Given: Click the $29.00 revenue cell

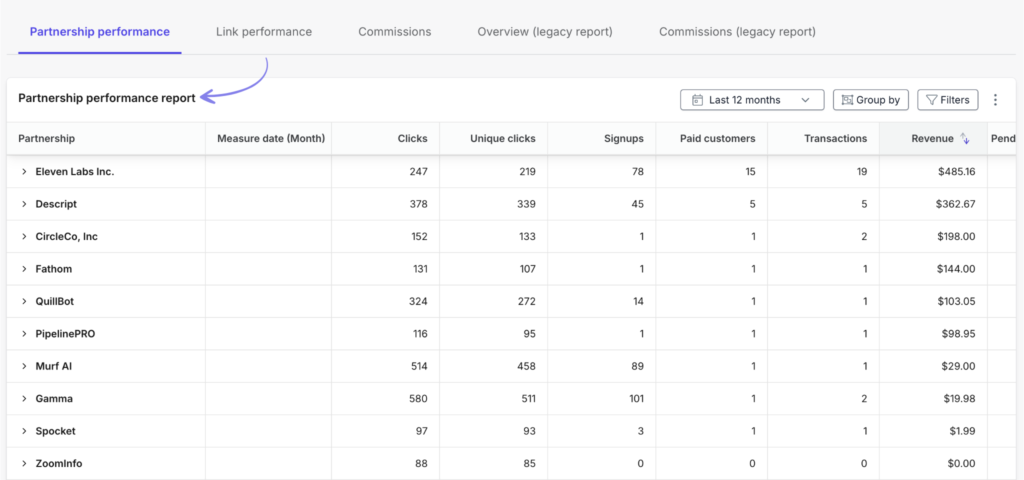Looking at the screenshot, I should coord(933,366).
